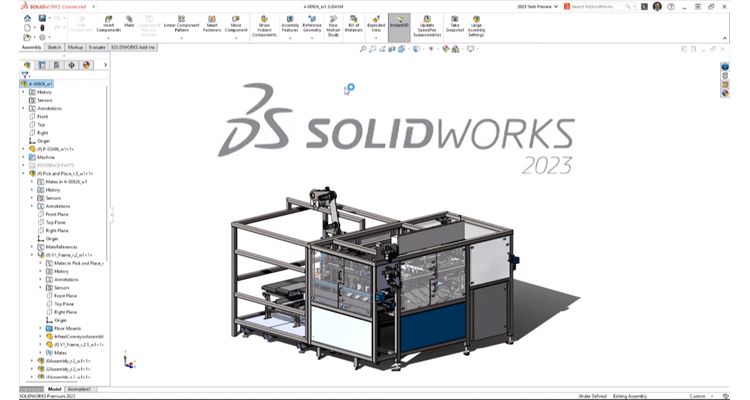Open the 2023 Tech Preview dropdown

[537, 7]
